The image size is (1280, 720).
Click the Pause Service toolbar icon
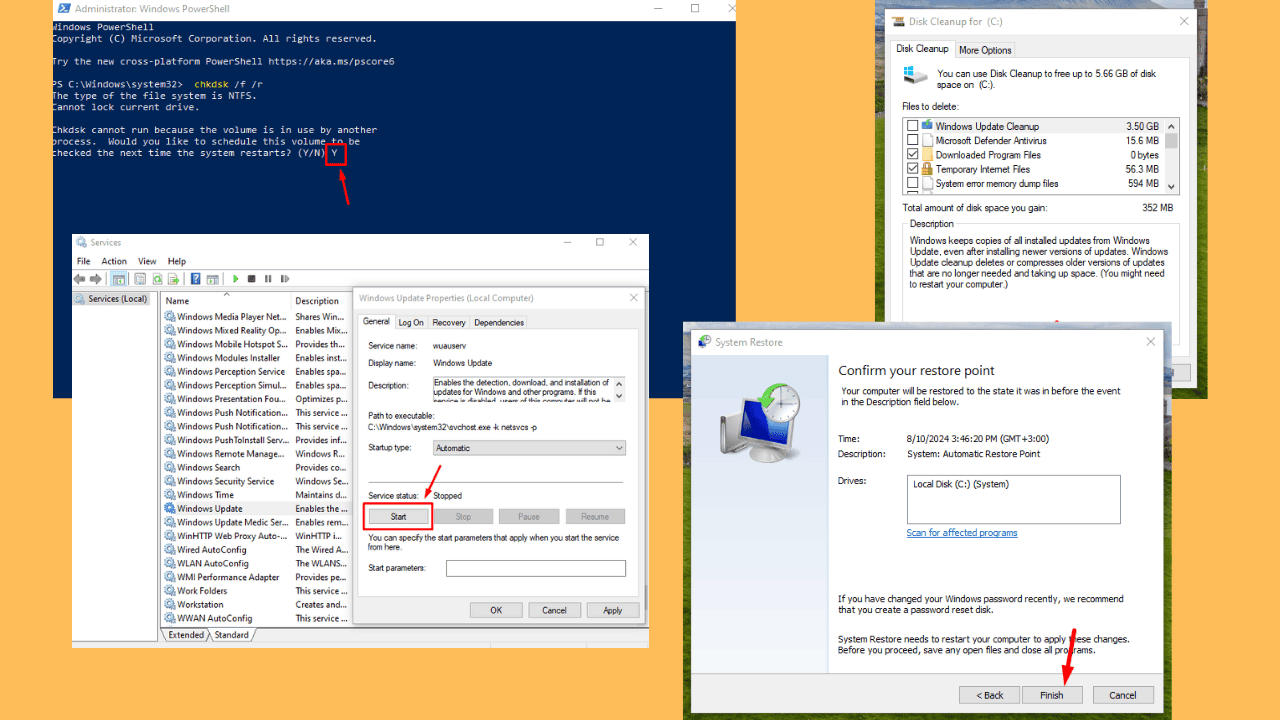[x=268, y=279]
